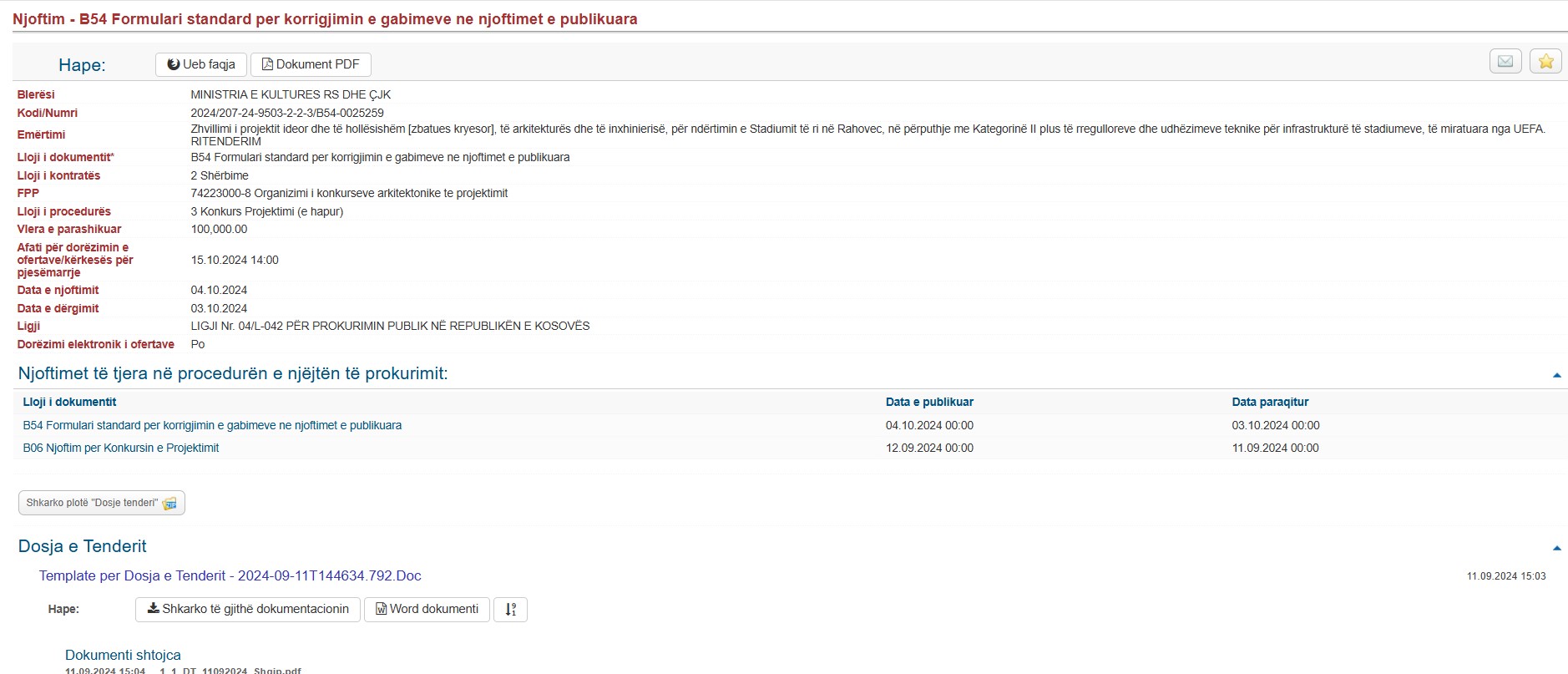The image size is (1568, 674).
Task: Mark notice as favorite with star icon
Action: (1545, 61)
